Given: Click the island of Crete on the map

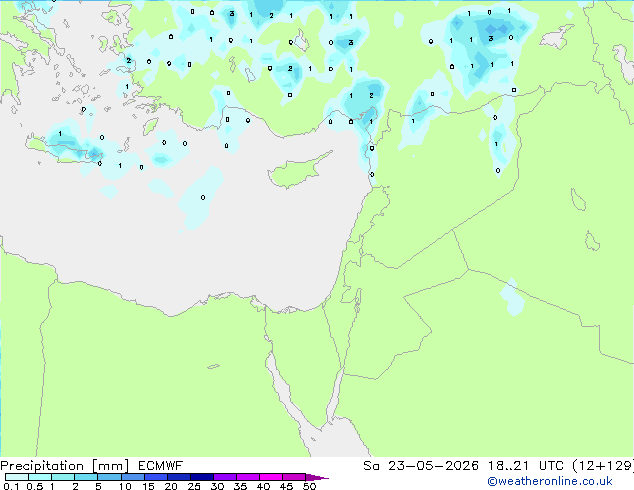Looking at the screenshot, I should pos(63,152).
